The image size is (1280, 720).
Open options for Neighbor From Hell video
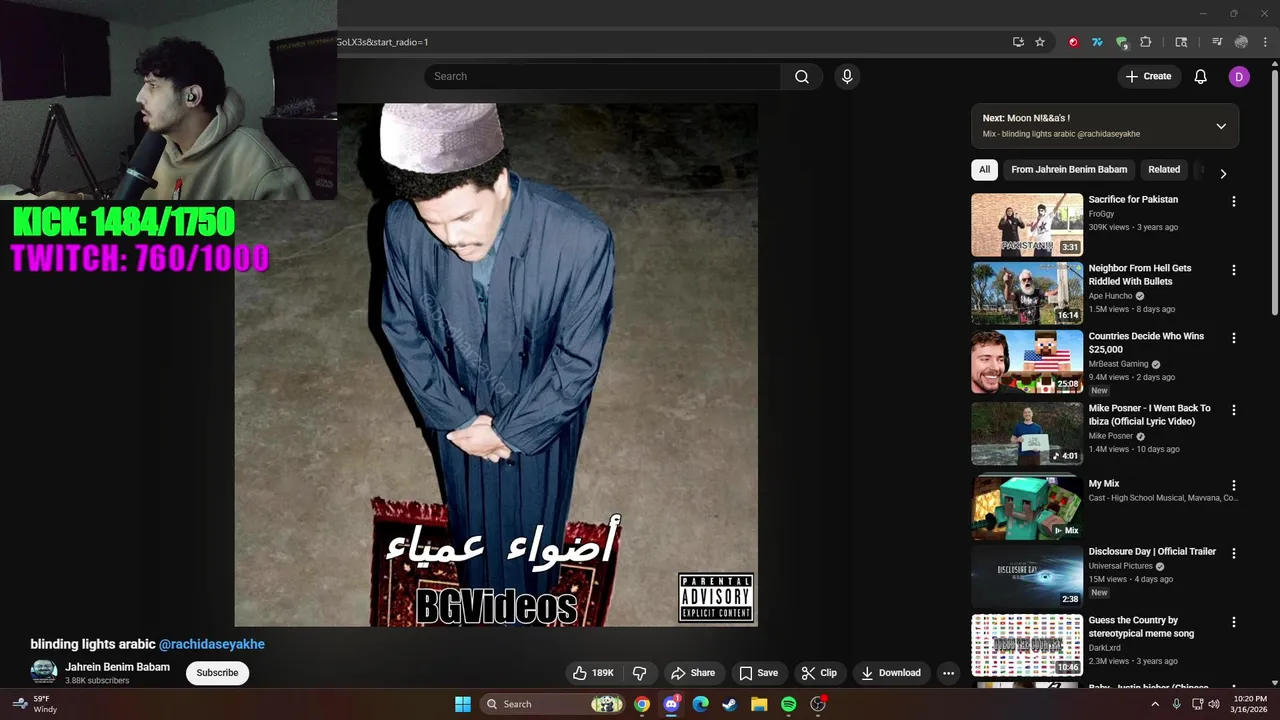(1233, 270)
